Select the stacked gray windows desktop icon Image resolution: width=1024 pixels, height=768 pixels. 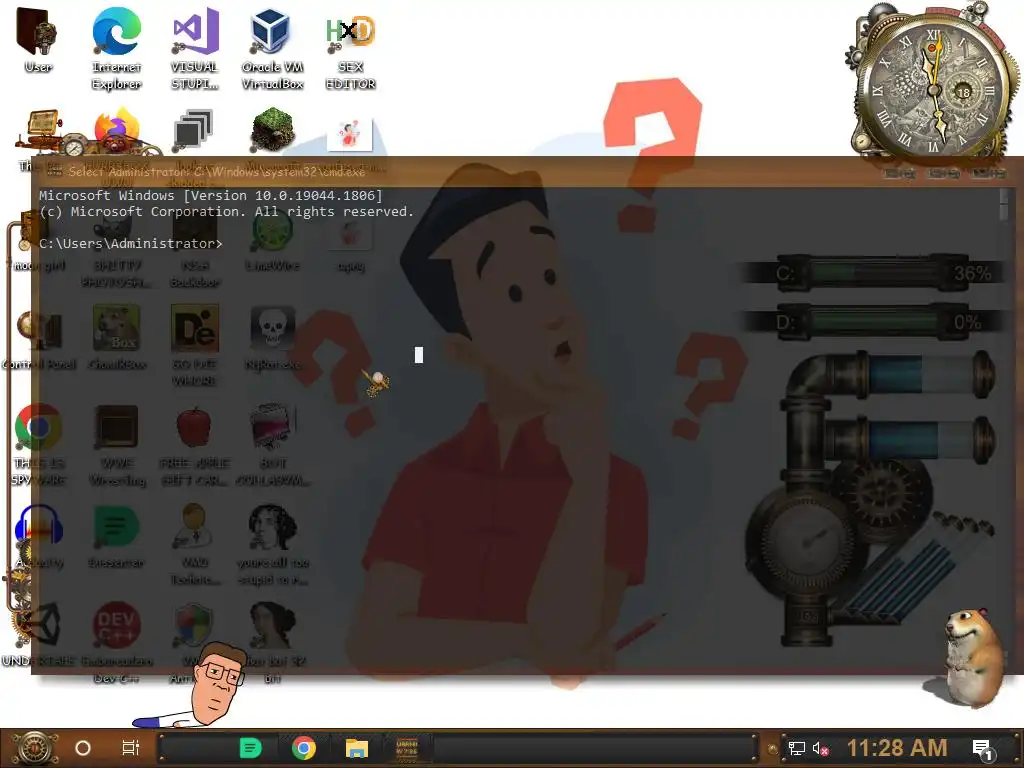(x=194, y=131)
